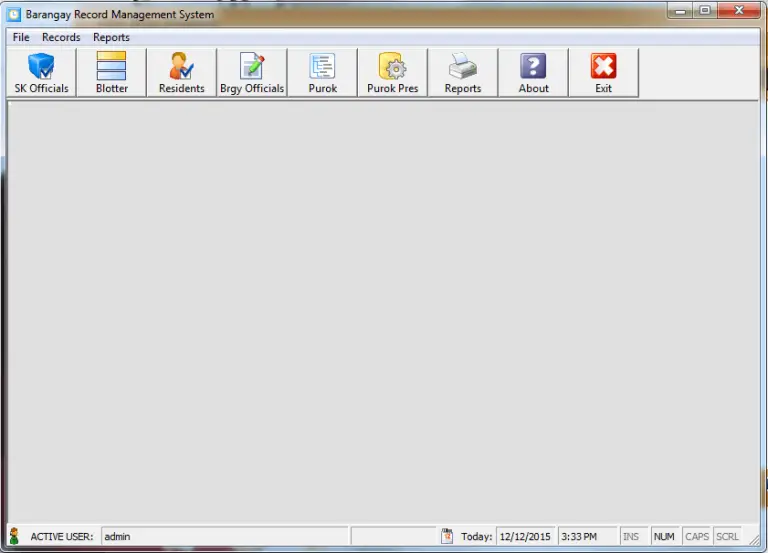Click the application icon in title bar

tap(14, 14)
